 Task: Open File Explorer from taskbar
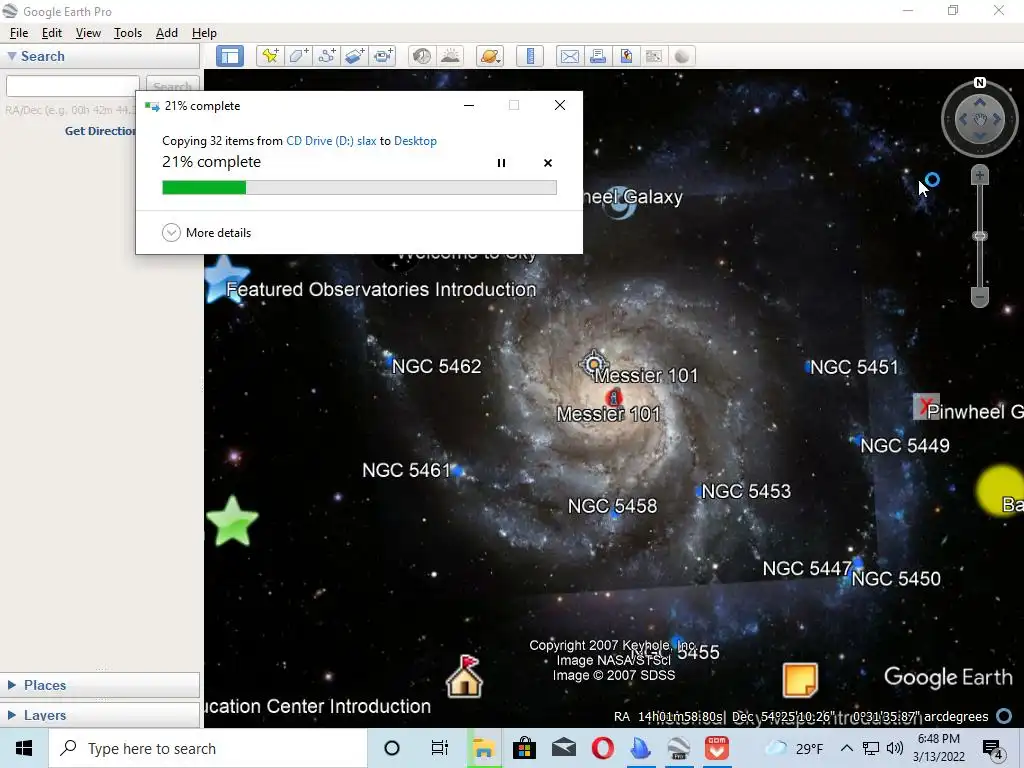tap(484, 748)
